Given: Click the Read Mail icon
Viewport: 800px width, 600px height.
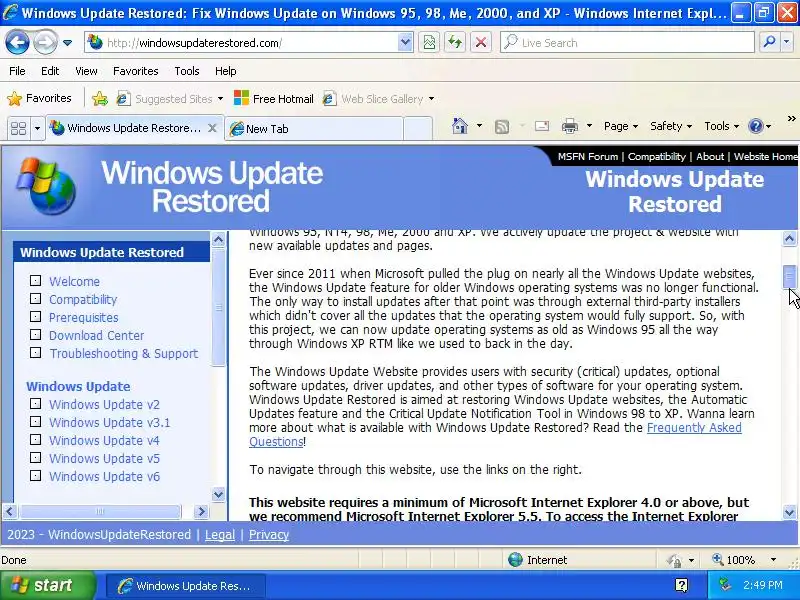Looking at the screenshot, I should (542, 126).
